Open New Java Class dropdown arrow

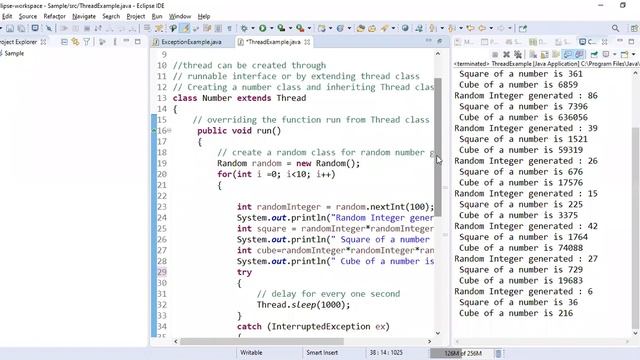(x=349, y=28)
